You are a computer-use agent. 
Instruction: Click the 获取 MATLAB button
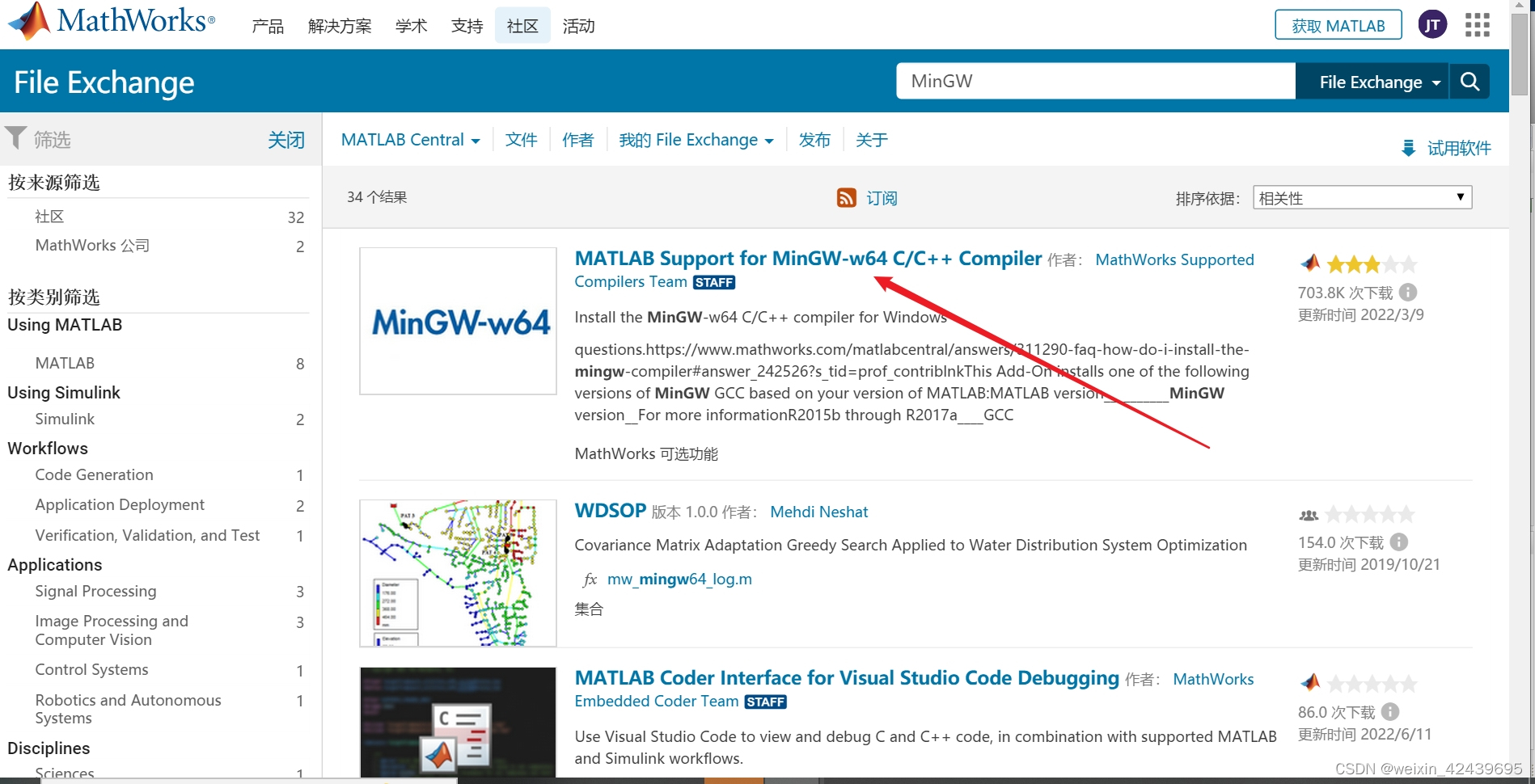pos(1338,25)
